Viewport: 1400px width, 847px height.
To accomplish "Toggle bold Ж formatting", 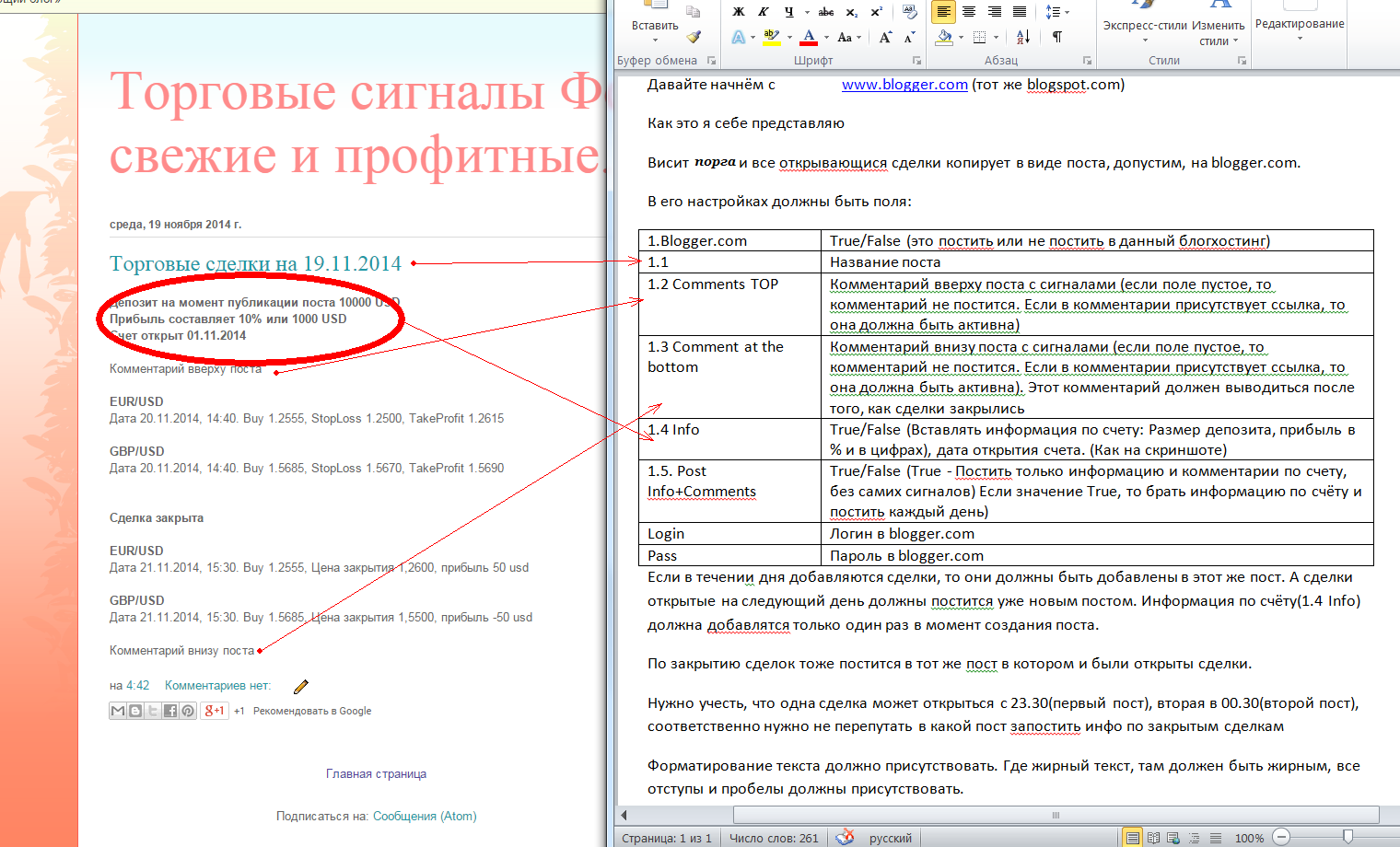I will (x=738, y=12).
